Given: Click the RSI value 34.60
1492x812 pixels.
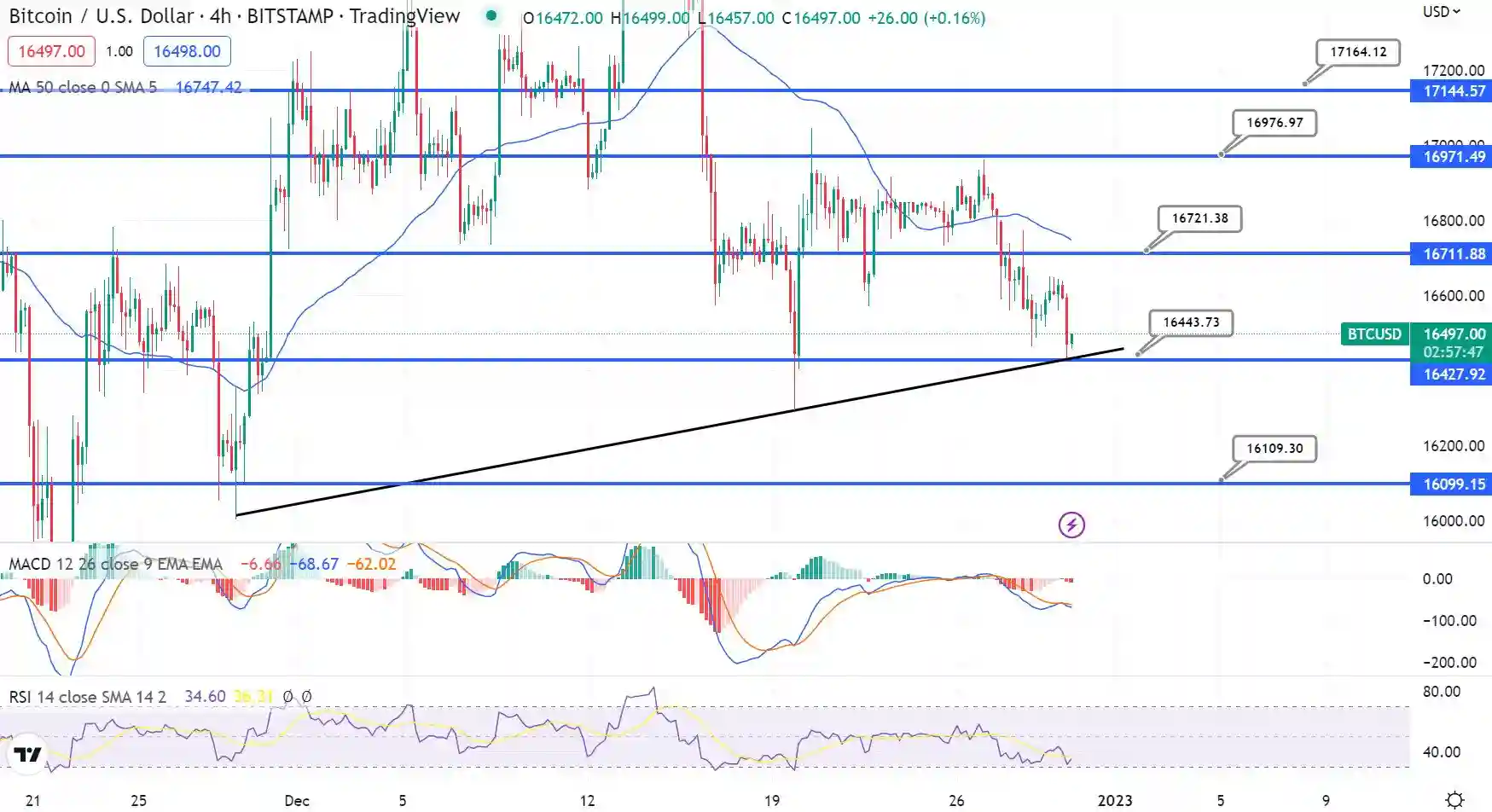Looking at the screenshot, I should click(x=205, y=697).
